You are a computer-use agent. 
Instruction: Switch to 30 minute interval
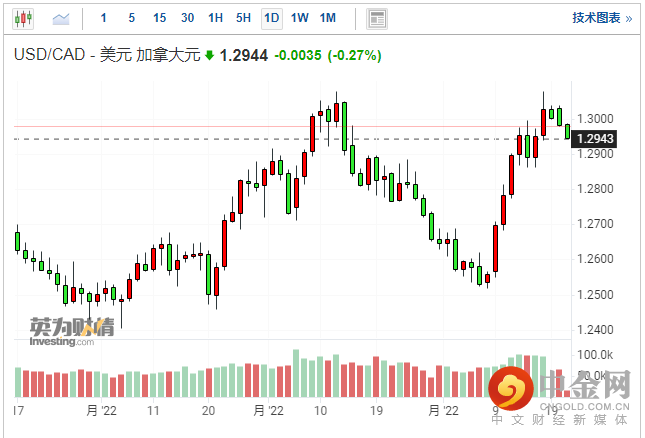tap(188, 18)
